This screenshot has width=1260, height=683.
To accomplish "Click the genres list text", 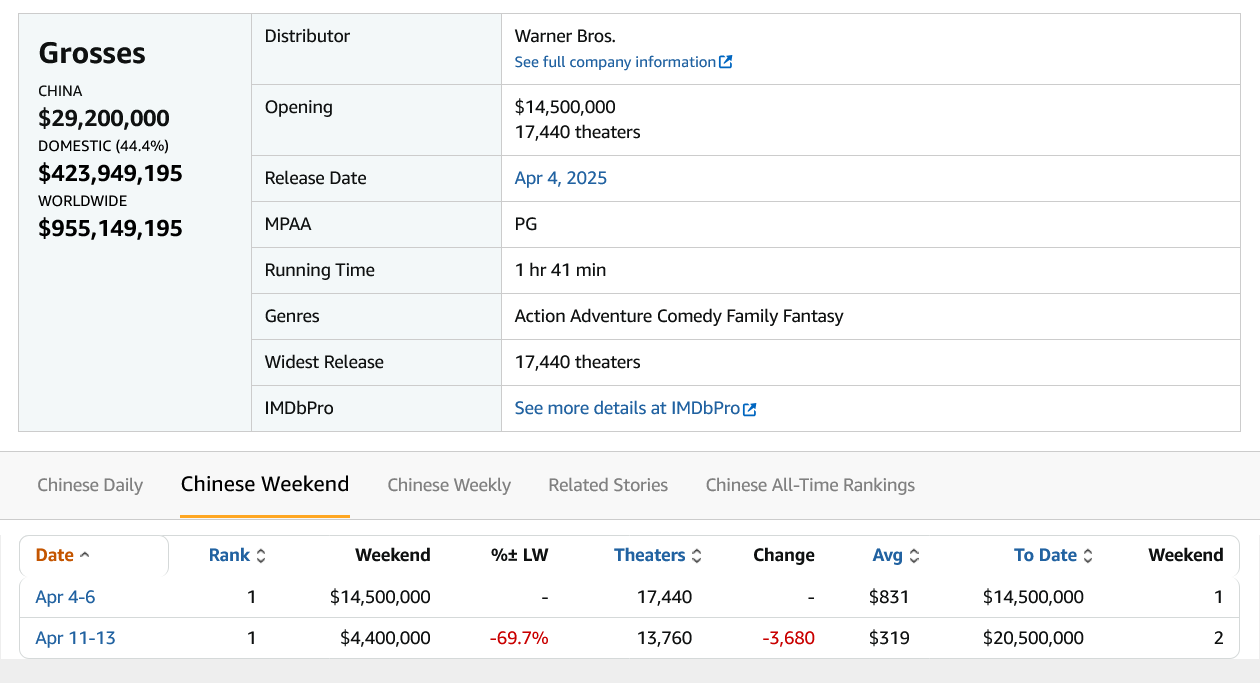I will coord(679,316).
